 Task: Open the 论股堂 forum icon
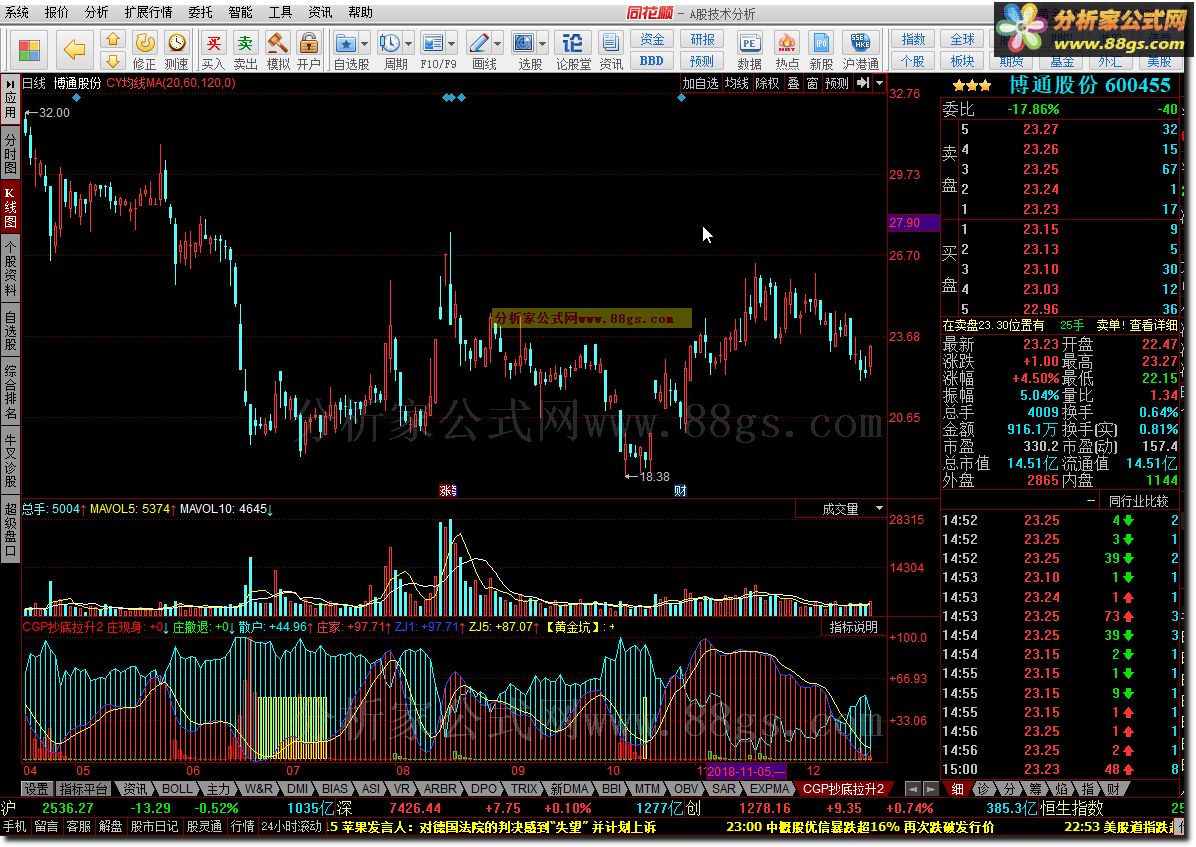coord(573,50)
